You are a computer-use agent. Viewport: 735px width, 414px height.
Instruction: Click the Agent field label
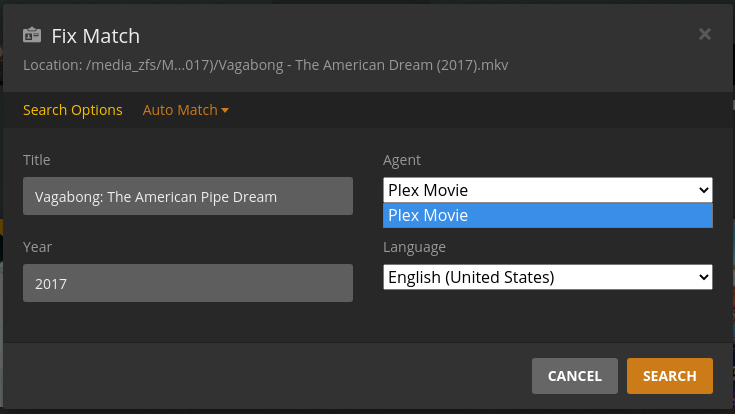[402, 160]
